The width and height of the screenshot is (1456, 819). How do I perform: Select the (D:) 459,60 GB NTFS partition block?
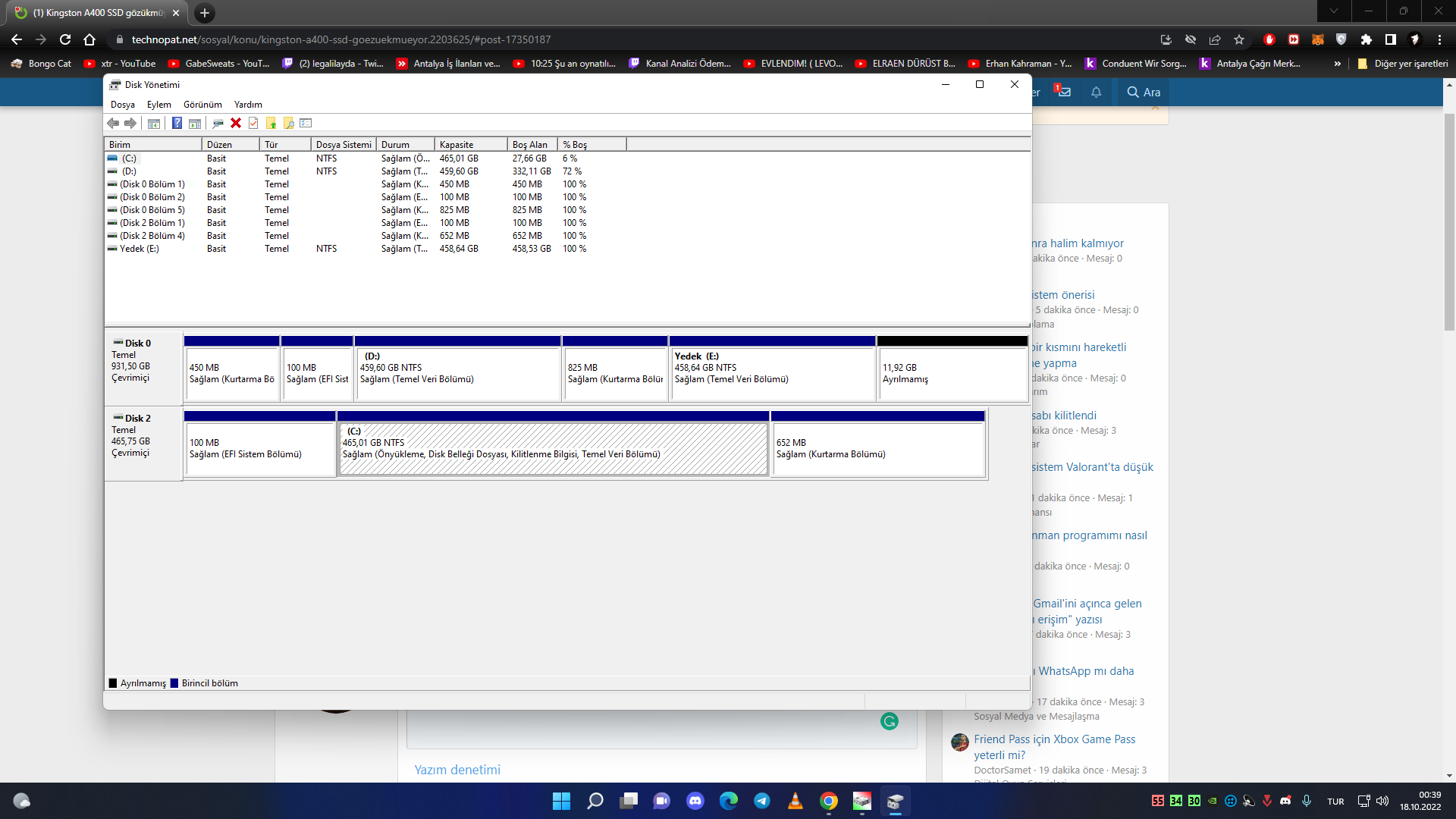[x=458, y=369]
